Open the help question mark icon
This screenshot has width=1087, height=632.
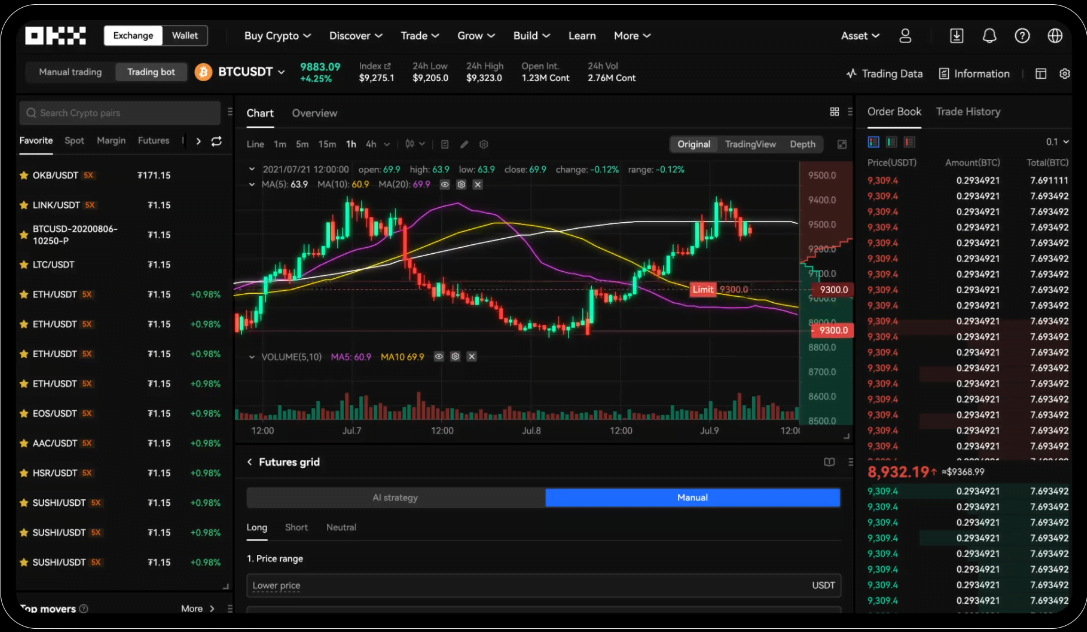pyautogui.click(x=1022, y=36)
